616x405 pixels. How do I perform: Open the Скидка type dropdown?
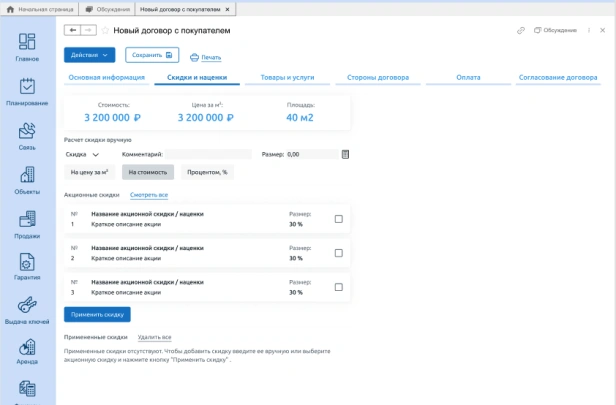[83, 155]
